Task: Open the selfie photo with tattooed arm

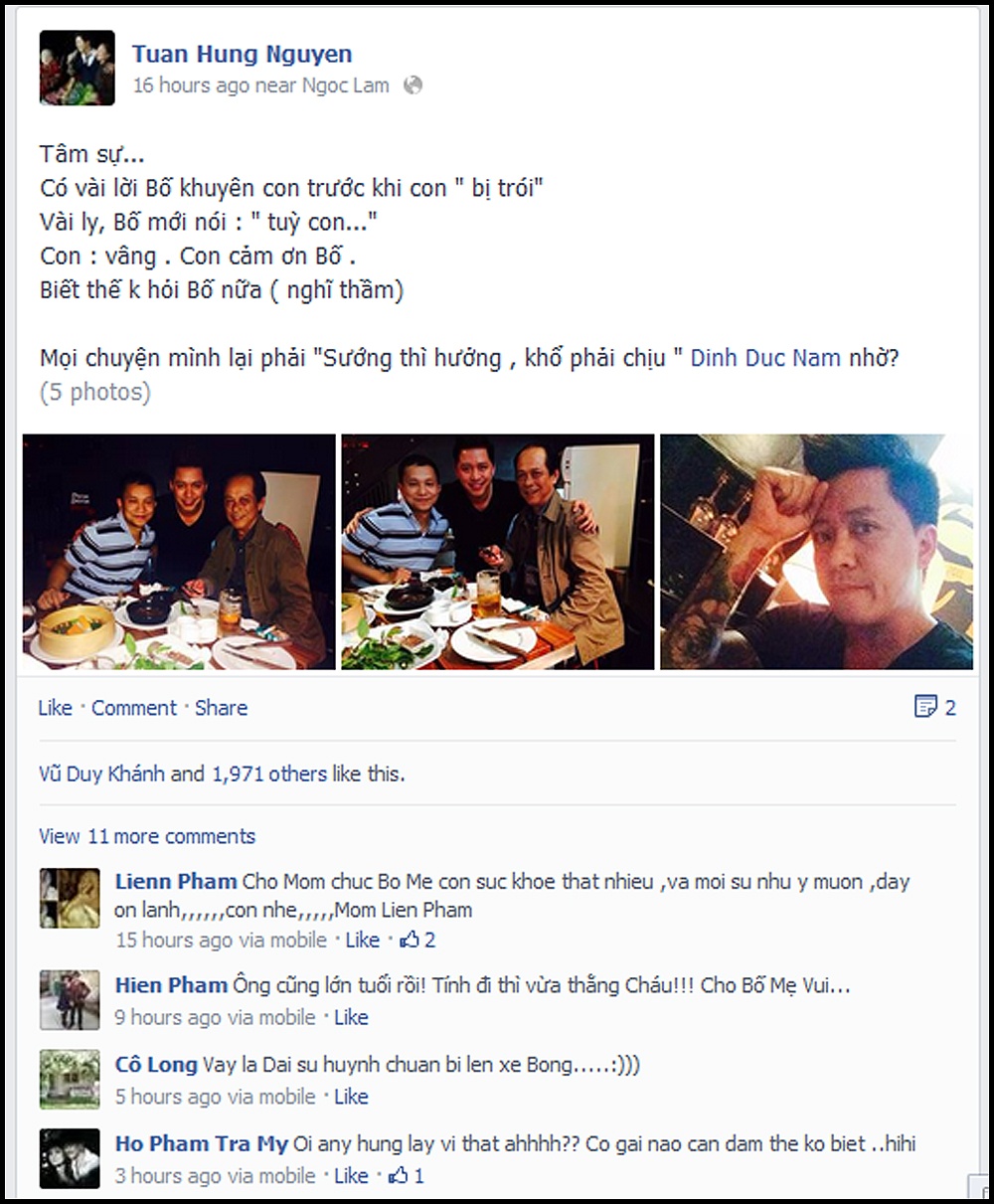Action: [816, 552]
